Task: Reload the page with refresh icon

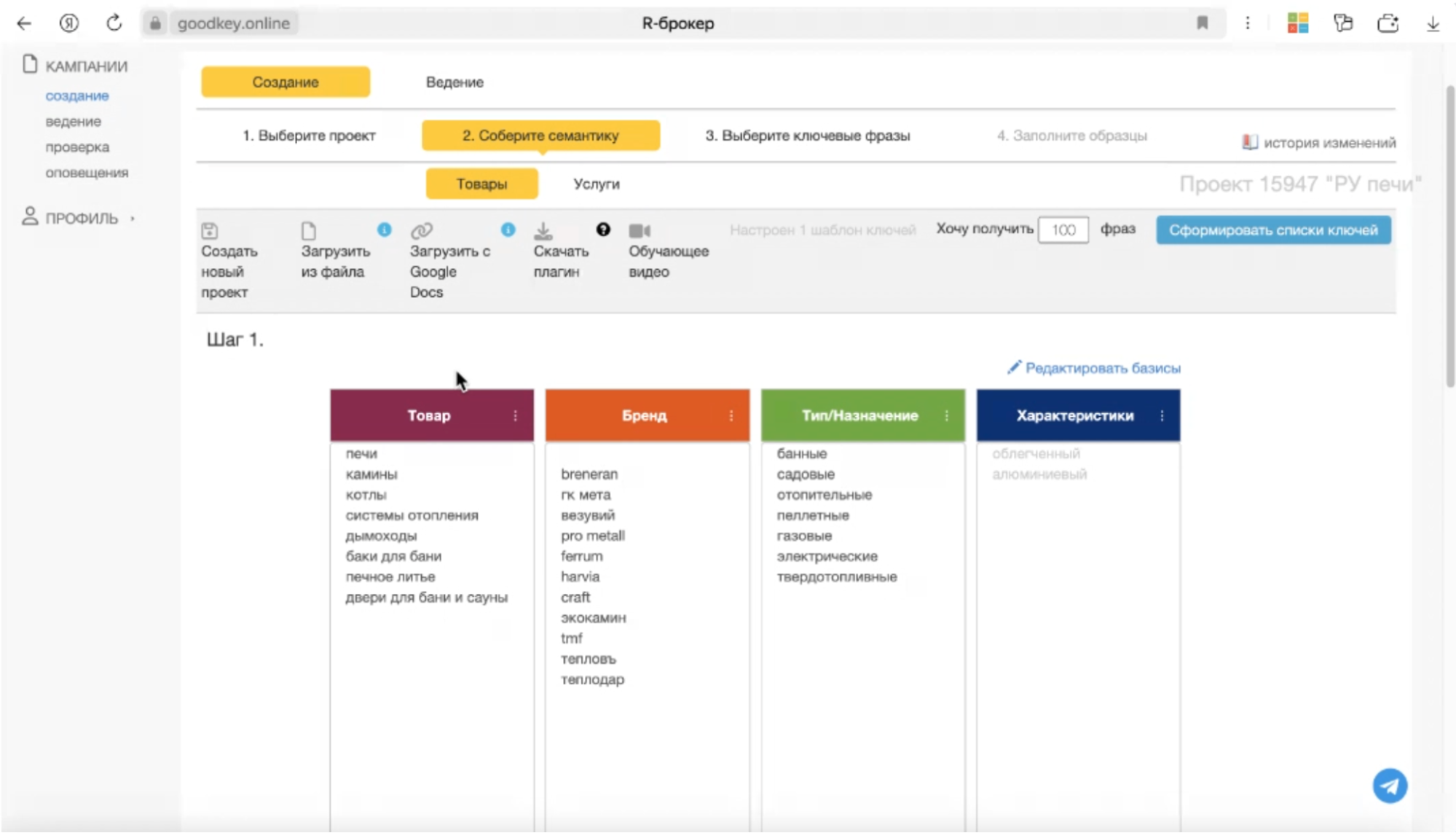Action: [114, 23]
